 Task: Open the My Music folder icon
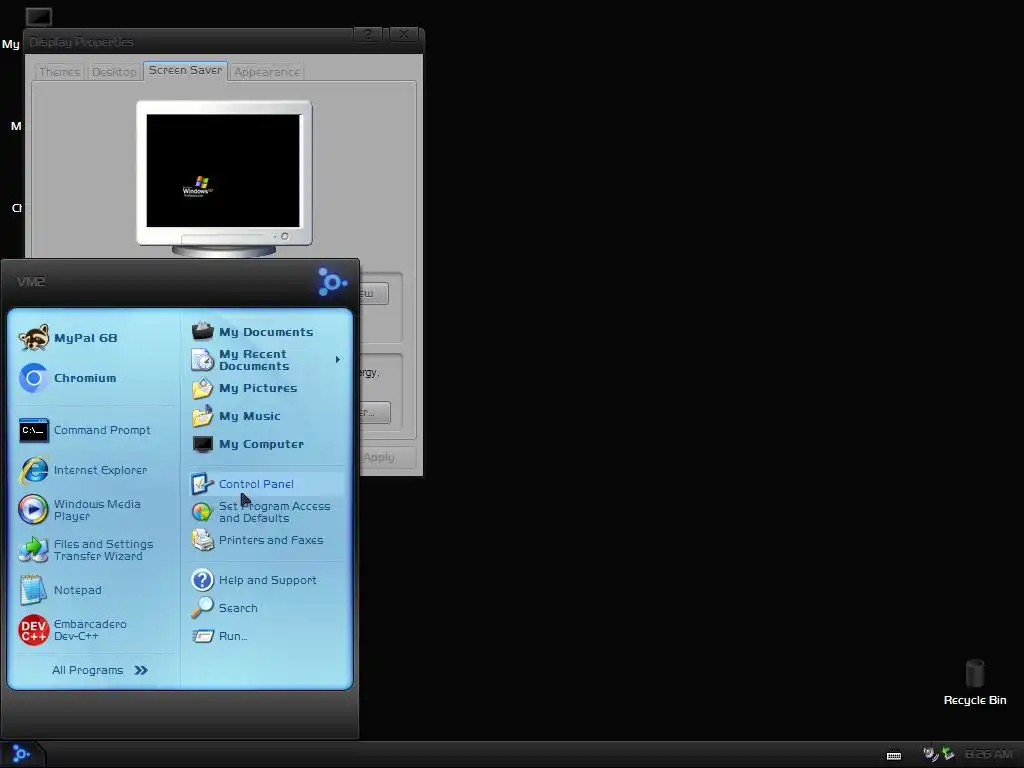click(x=202, y=416)
